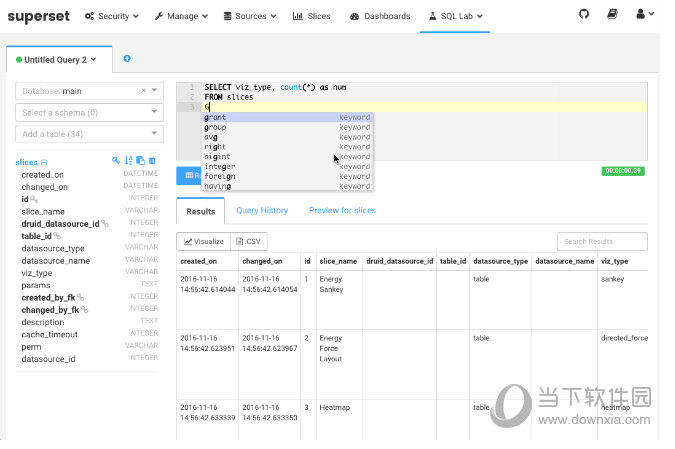Viewport: 675px width, 449px height.
Task: Open Untitled Query 2 tab dropdown
Action: [94, 59]
